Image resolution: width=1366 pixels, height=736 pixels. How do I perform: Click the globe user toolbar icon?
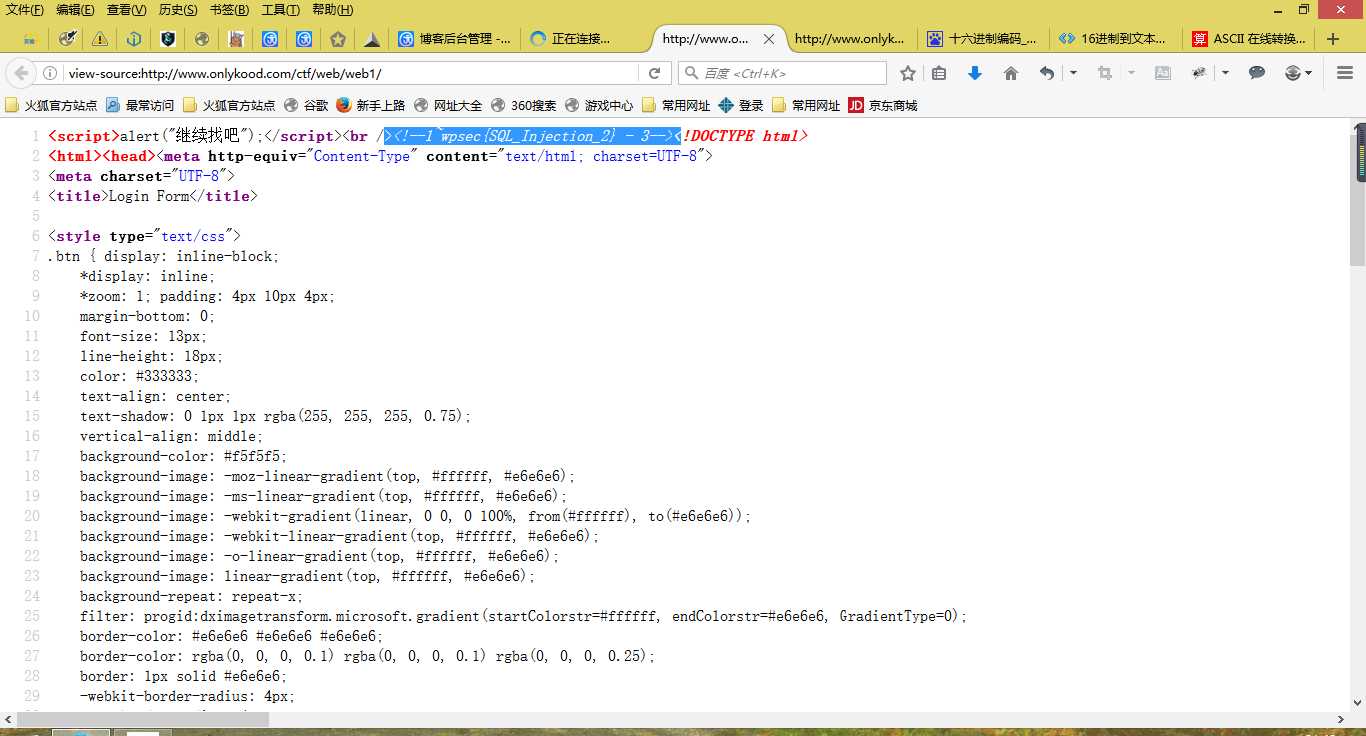pos(1293,73)
